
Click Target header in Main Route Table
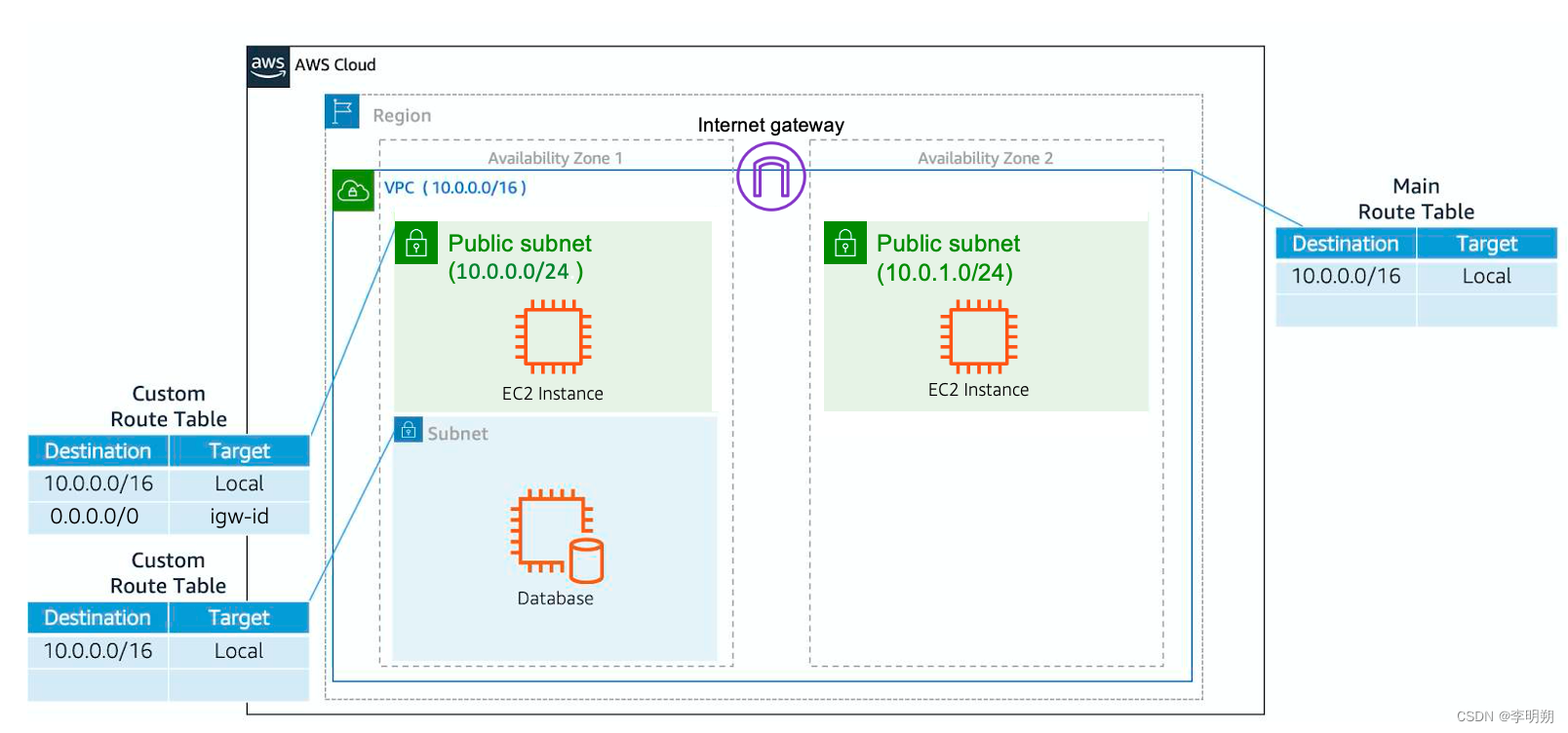(1487, 244)
